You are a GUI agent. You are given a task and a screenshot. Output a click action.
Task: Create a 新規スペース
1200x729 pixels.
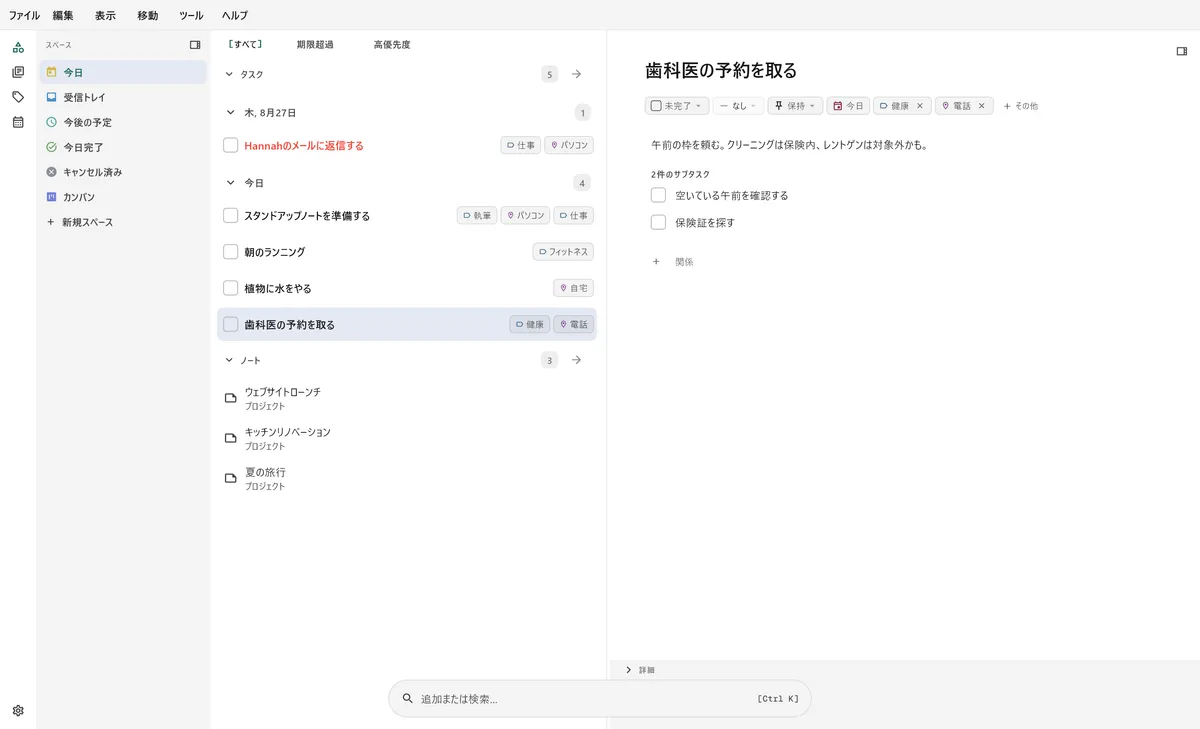[124, 222]
